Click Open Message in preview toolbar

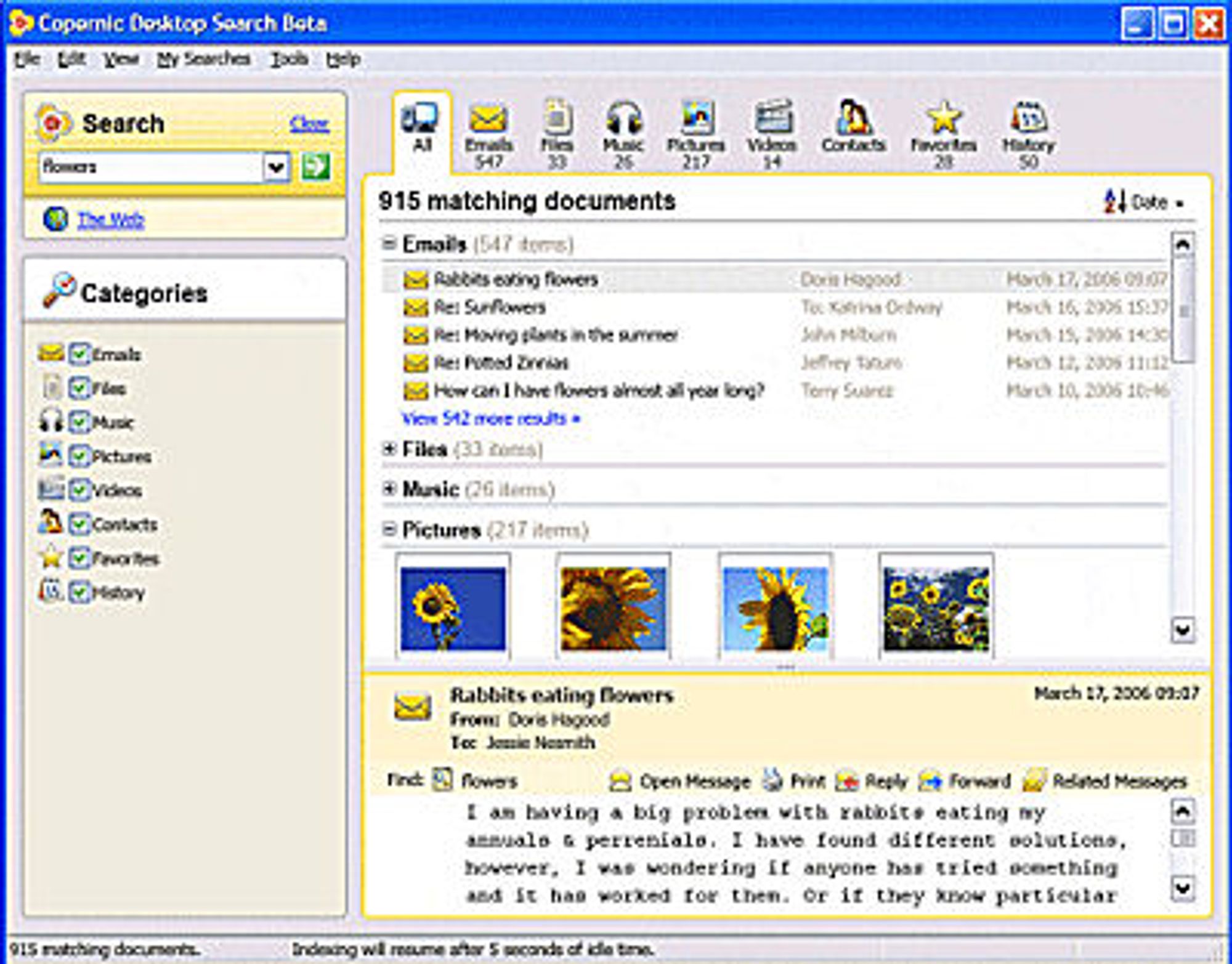pyautogui.click(x=679, y=781)
